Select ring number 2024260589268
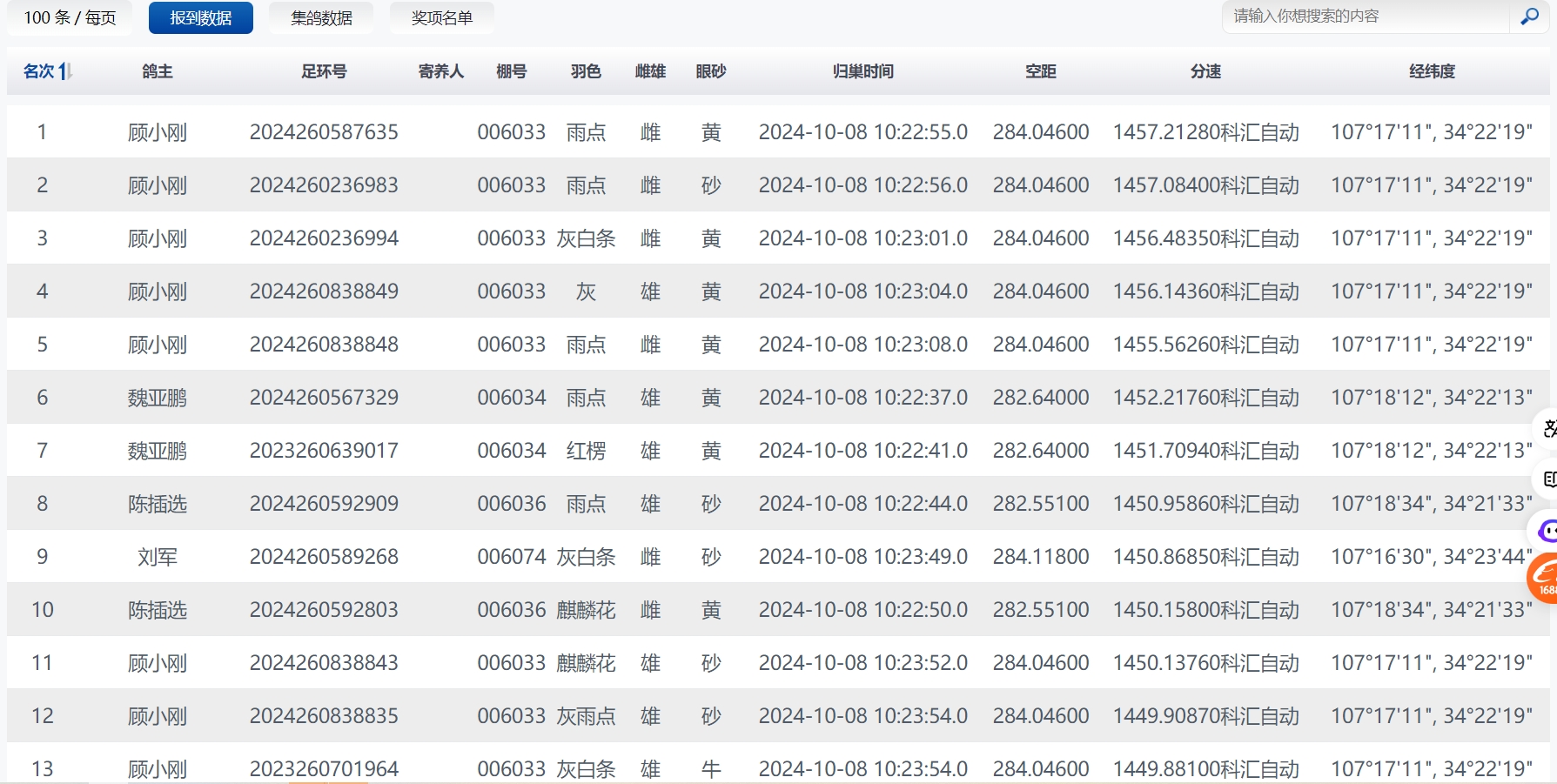 click(x=324, y=557)
